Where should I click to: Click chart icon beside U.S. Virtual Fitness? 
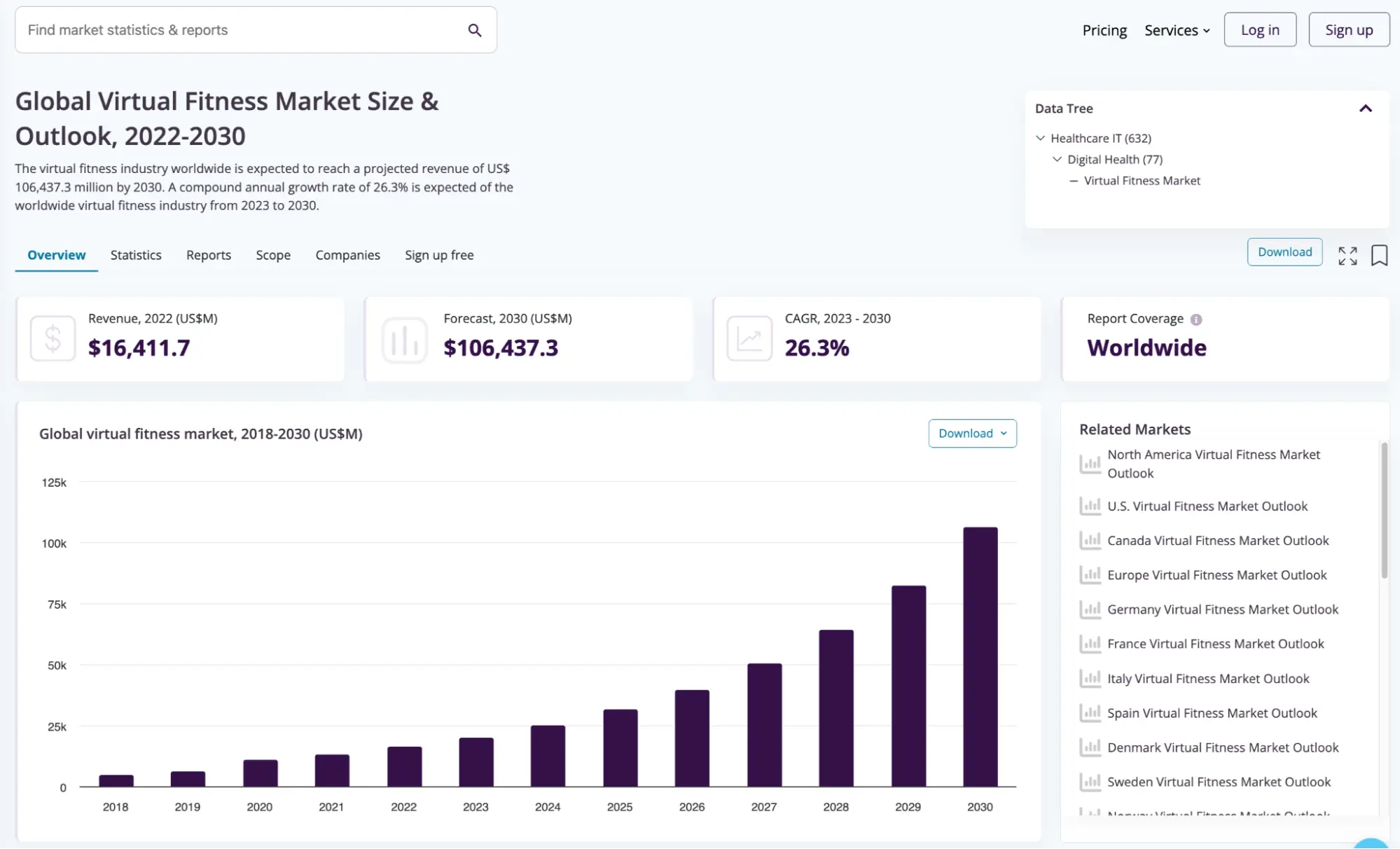coord(1090,506)
